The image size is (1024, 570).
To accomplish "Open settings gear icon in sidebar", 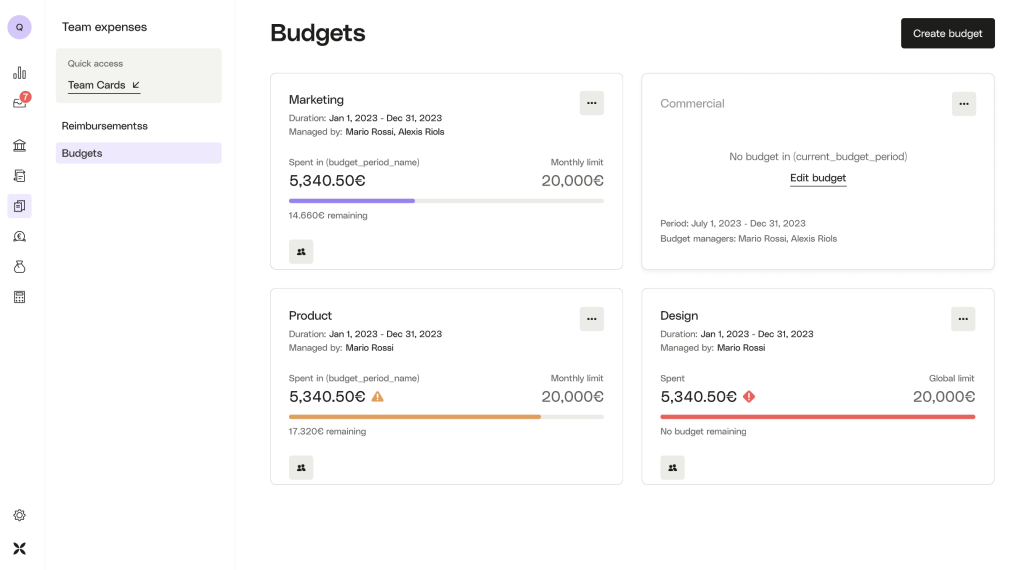I will click(x=19, y=515).
